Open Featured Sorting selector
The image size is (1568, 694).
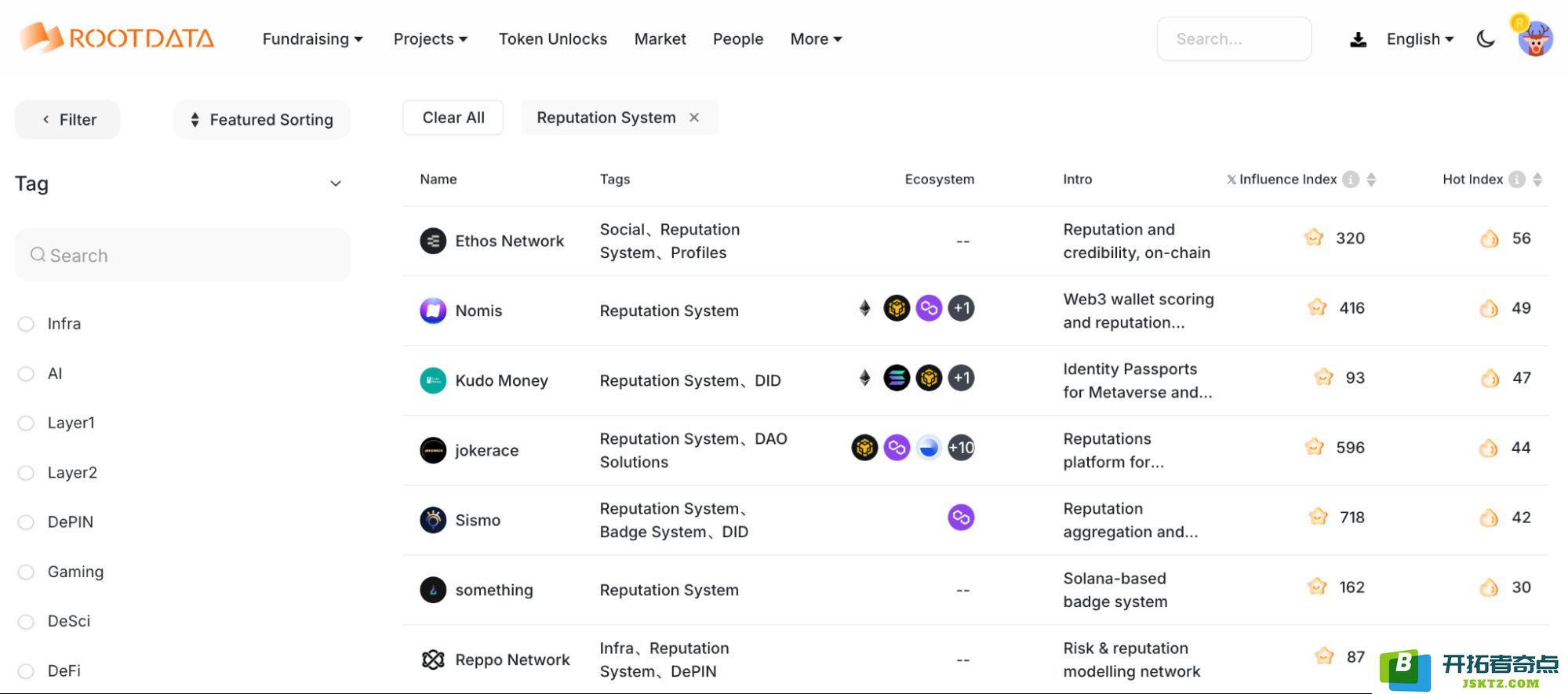[x=262, y=119]
